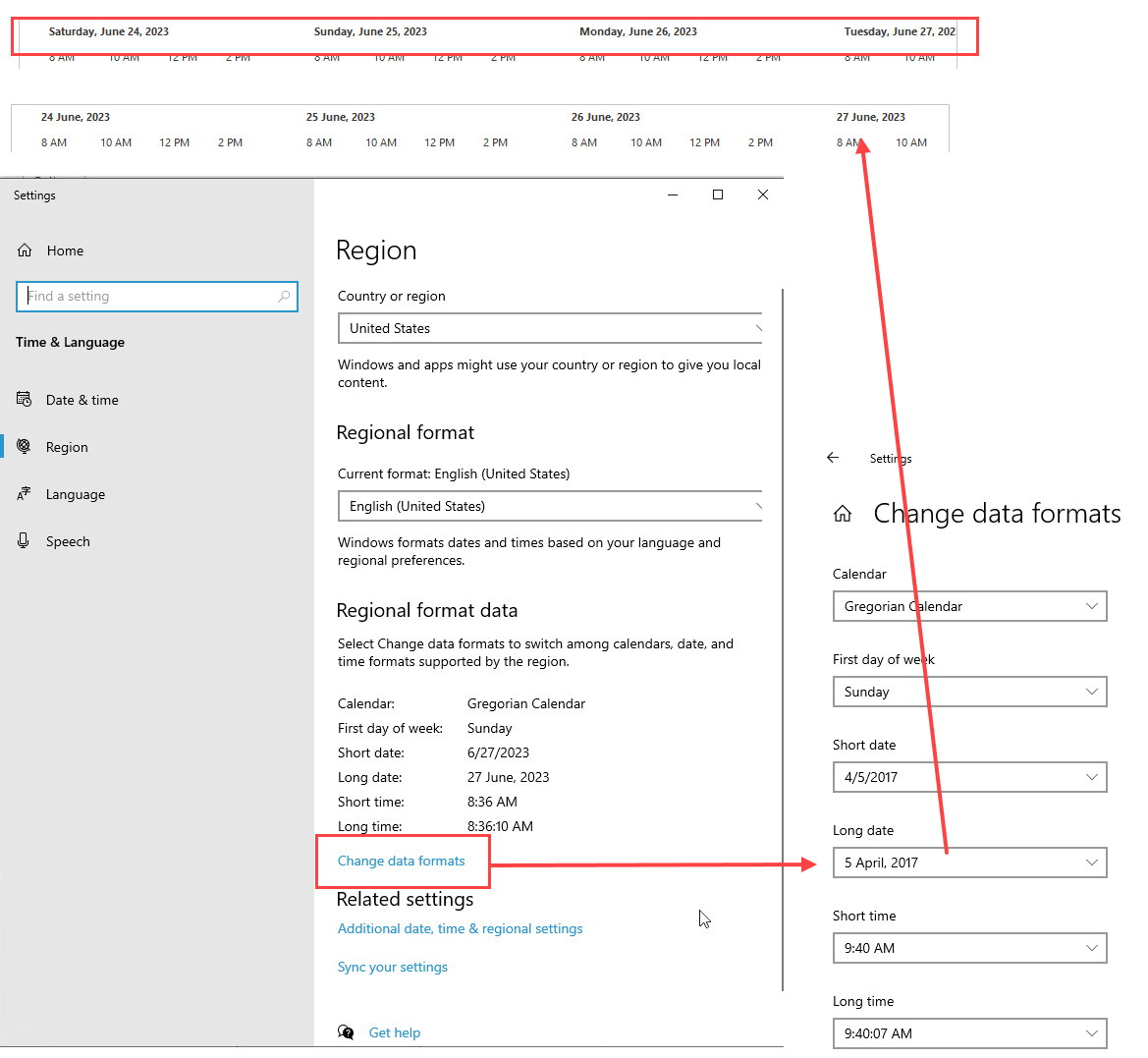Click the Short date value 6/27/2023
The height and width of the screenshot is (1058, 1148).
tap(498, 752)
